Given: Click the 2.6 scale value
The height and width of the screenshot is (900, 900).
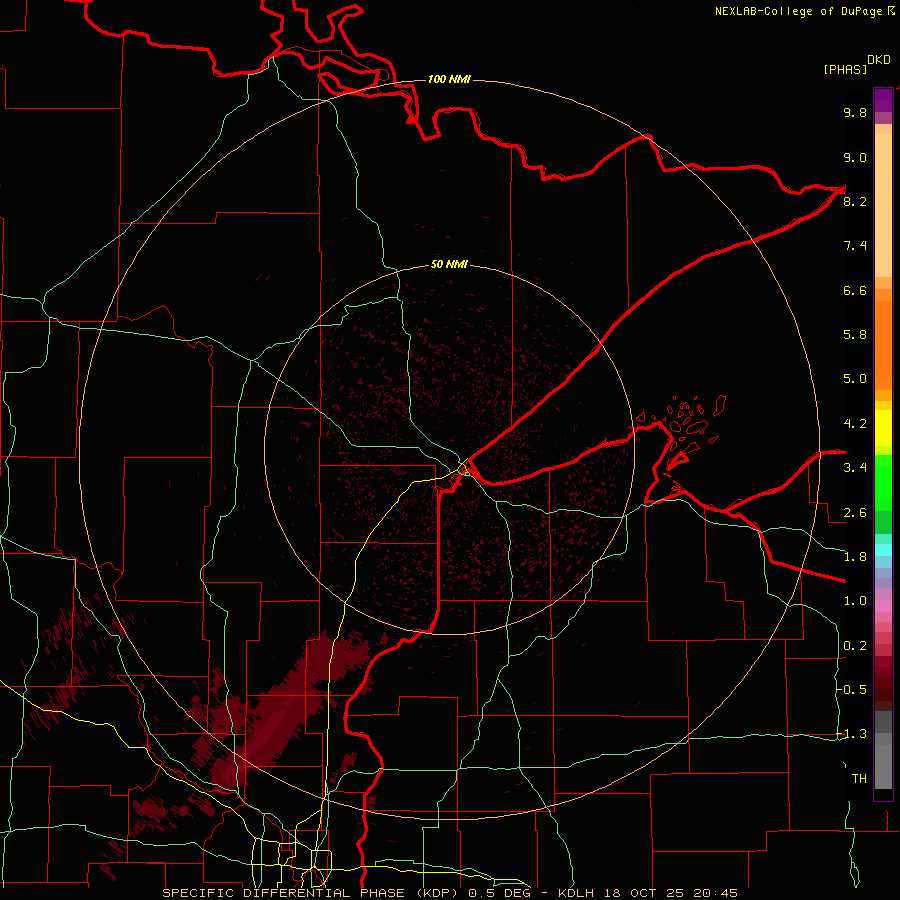Looking at the screenshot, I should tap(855, 513).
